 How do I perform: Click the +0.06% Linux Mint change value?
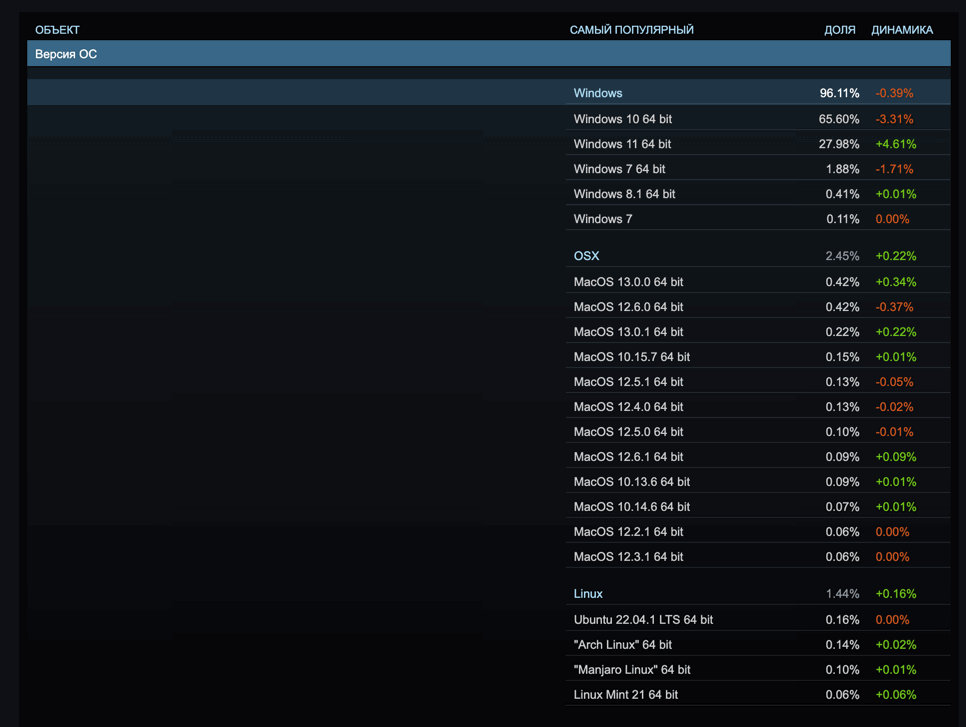(896, 694)
